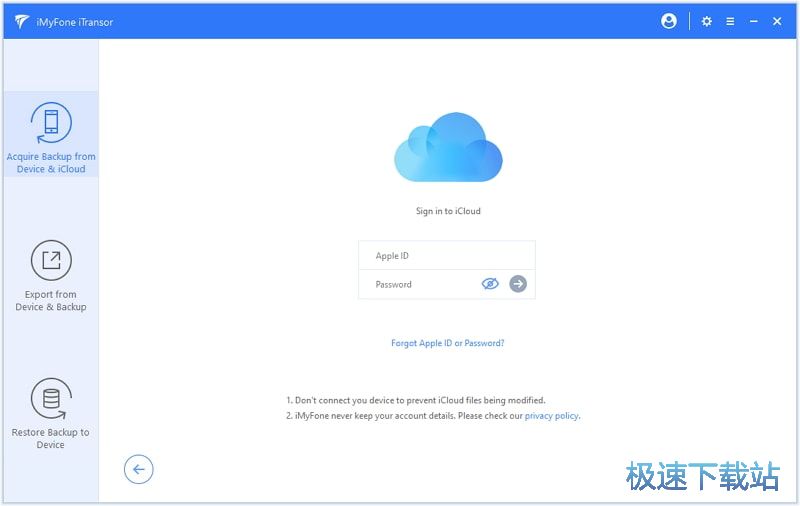The image size is (800, 506).
Task: Click the "Sign in to iCloud" heading text
Action: click(448, 211)
